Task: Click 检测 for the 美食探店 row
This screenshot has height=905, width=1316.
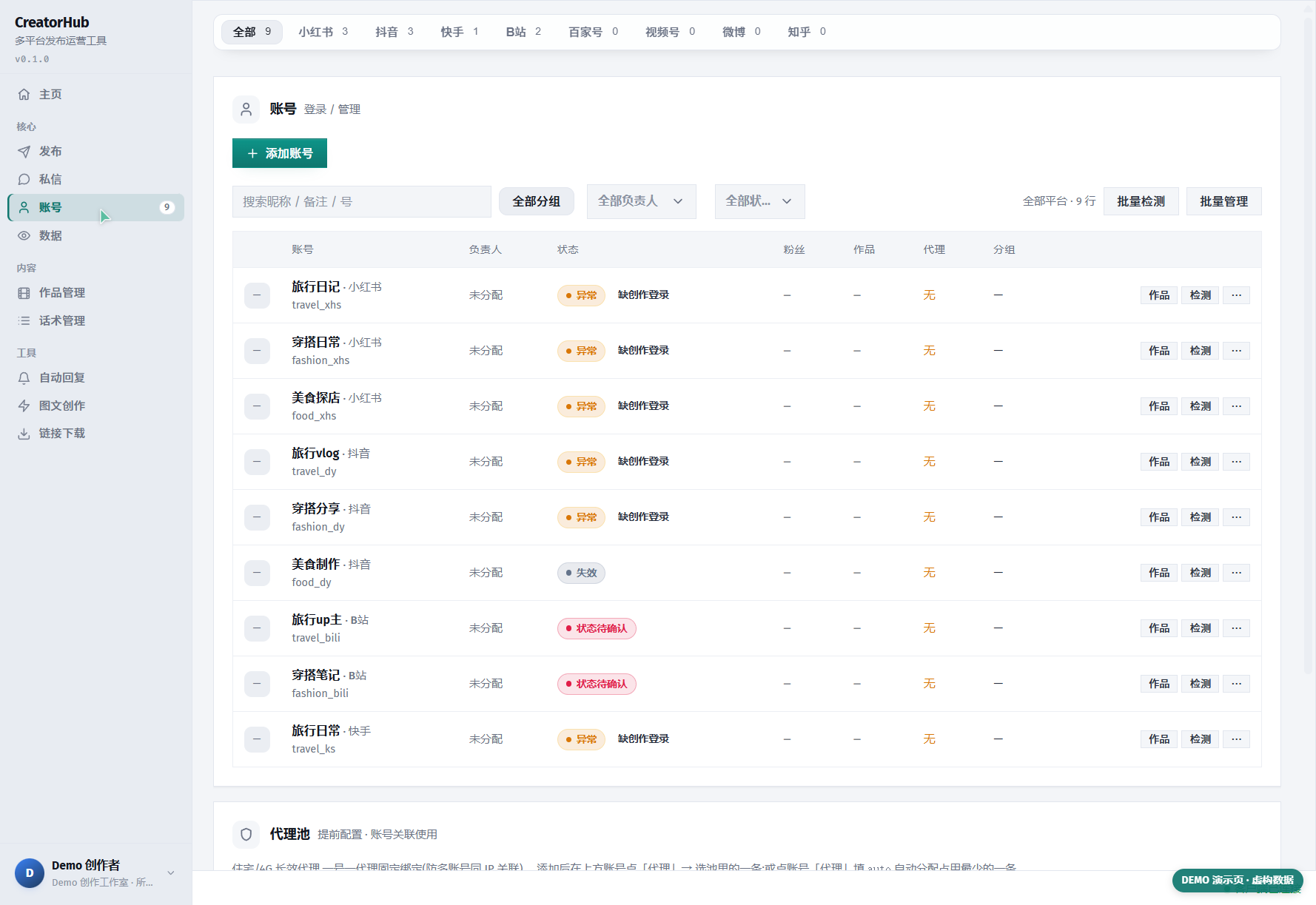Action: click(x=1200, y=406)
